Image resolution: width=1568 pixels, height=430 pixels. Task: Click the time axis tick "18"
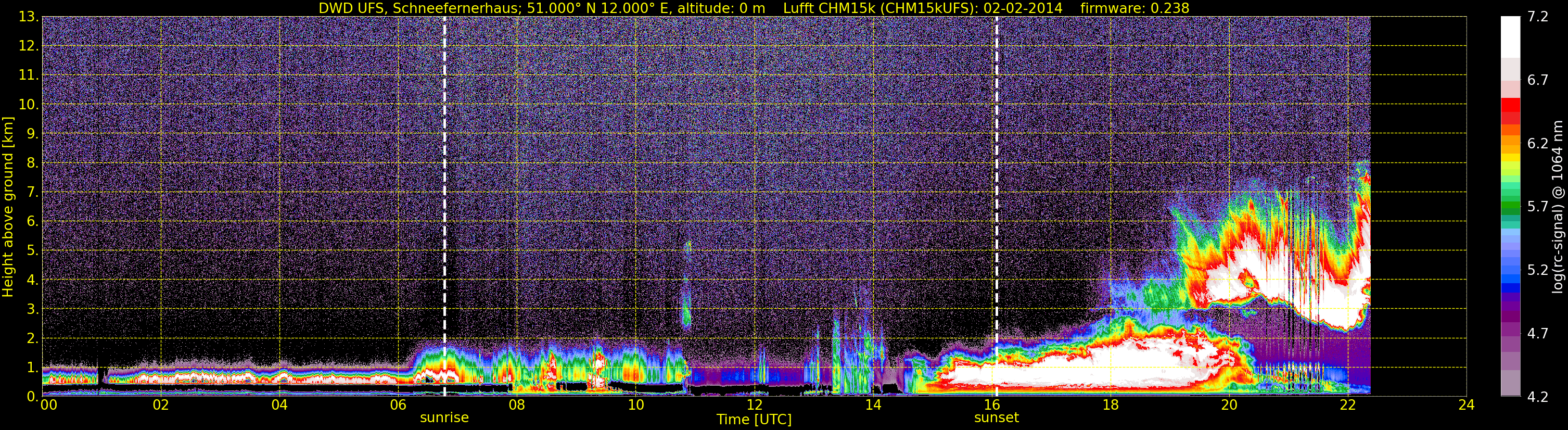point(1110,404)
